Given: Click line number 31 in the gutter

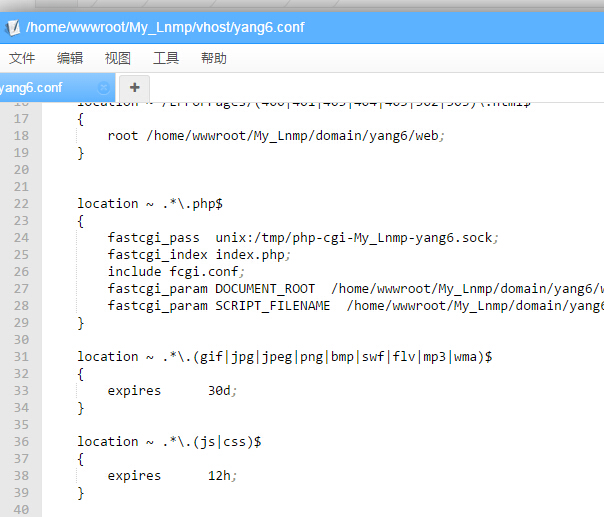Looking at the screenshot, I should [x=21, y=356].
